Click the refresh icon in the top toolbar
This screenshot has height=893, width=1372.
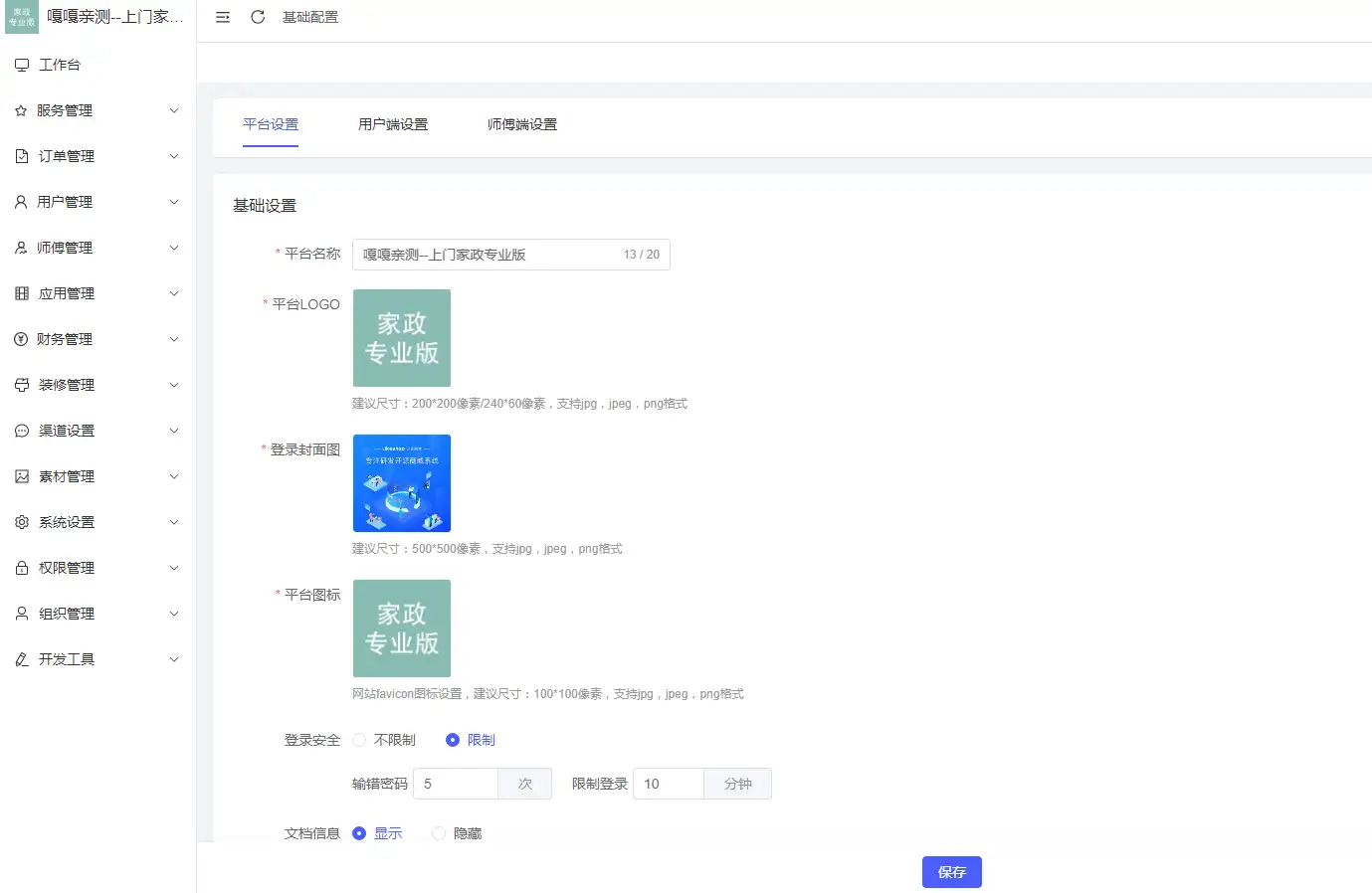coord(258,17)
